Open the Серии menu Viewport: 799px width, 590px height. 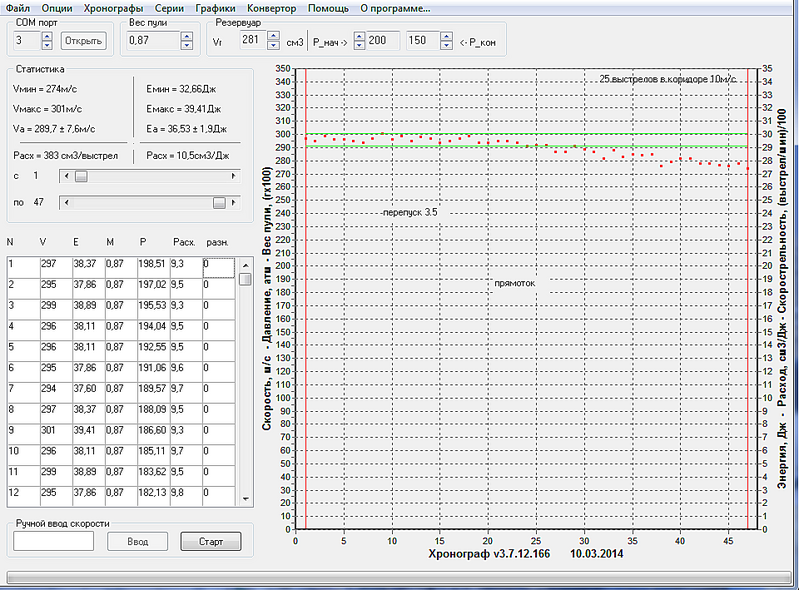click(169, 8)
